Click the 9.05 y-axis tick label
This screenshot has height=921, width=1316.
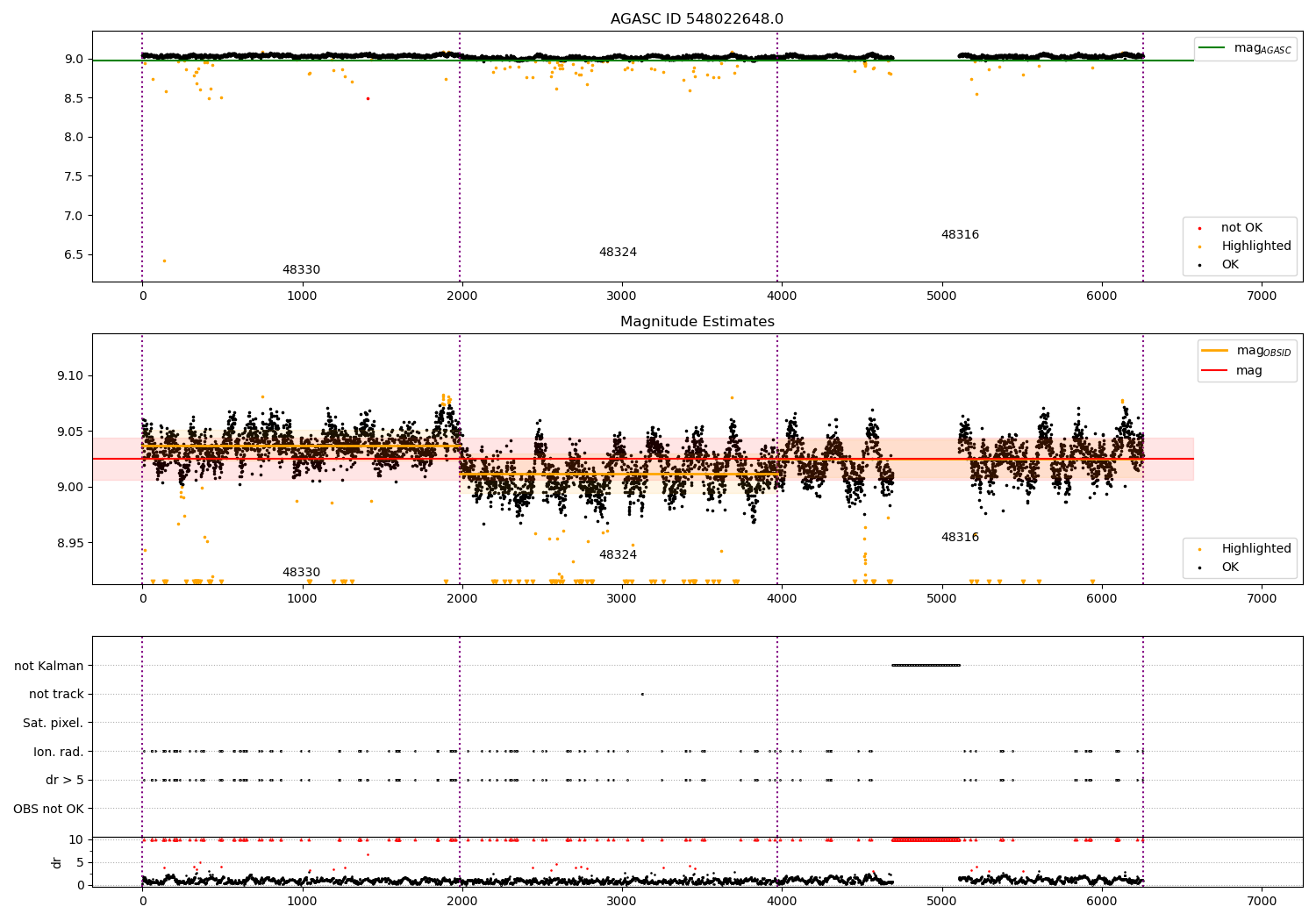click(69, 432)
